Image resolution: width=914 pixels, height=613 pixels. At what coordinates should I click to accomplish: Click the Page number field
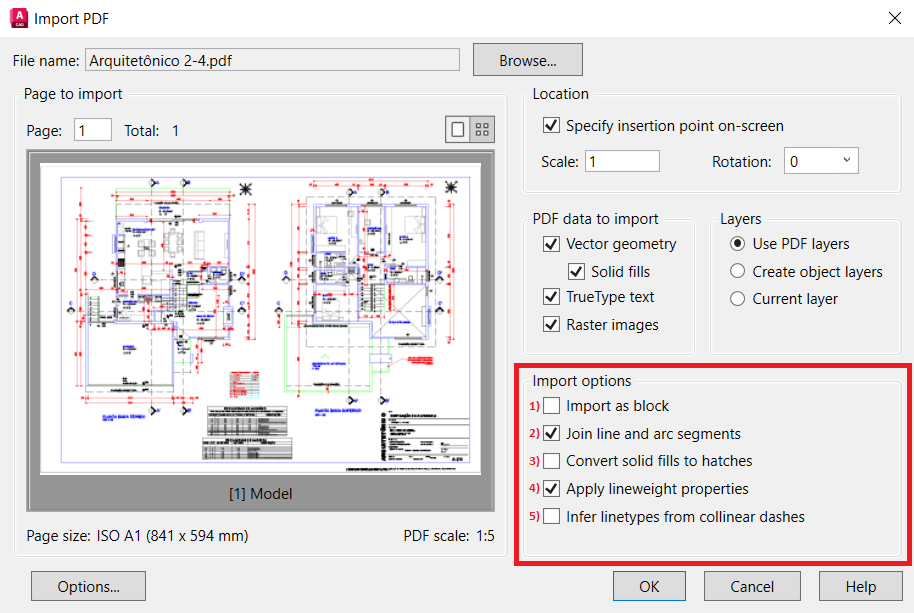pos(93,130)
